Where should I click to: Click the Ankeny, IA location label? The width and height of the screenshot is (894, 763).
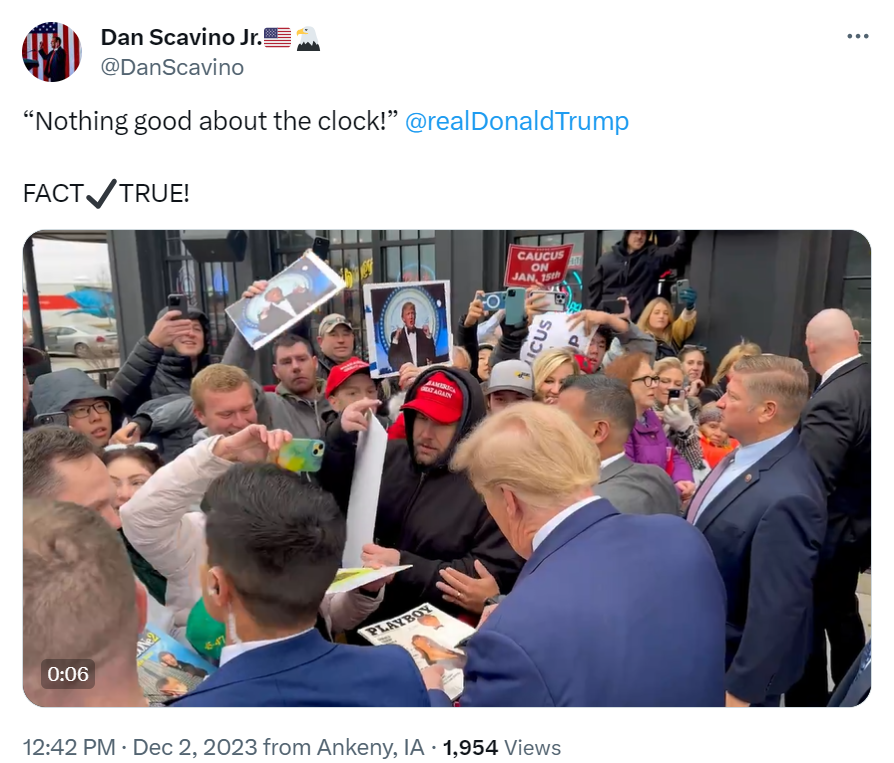370,747
